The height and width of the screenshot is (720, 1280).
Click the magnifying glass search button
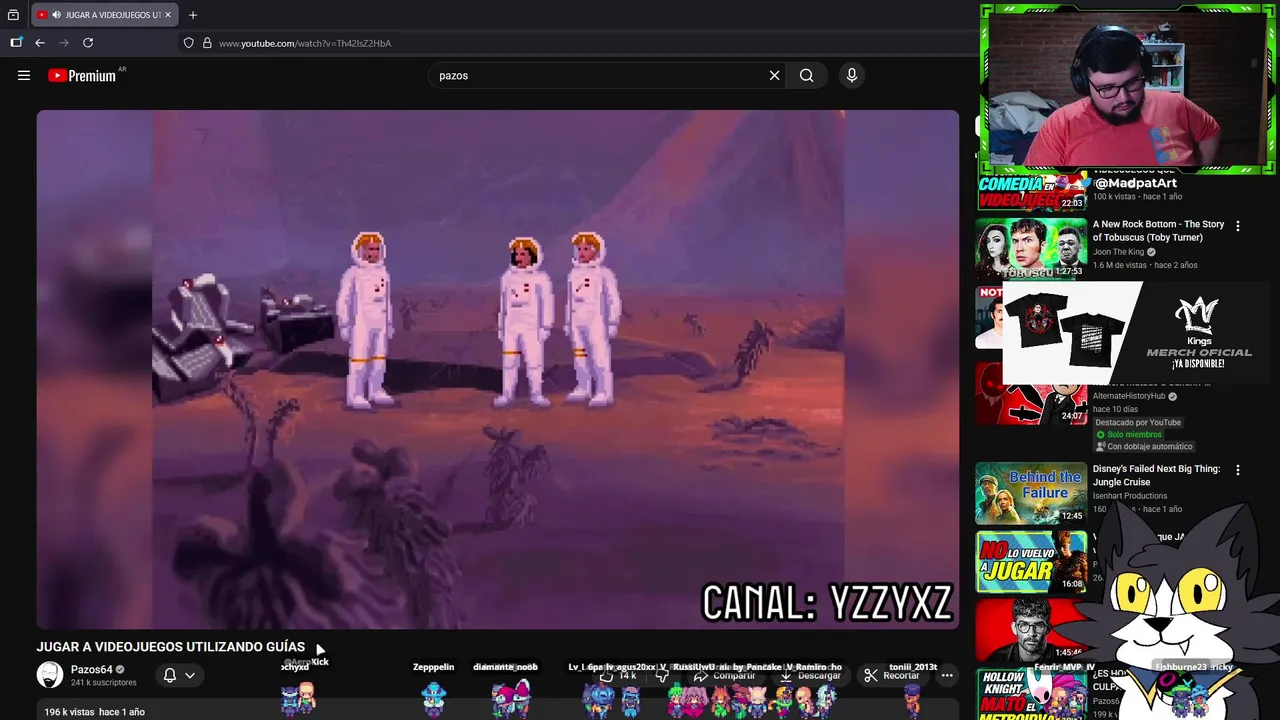click(807, 75)
